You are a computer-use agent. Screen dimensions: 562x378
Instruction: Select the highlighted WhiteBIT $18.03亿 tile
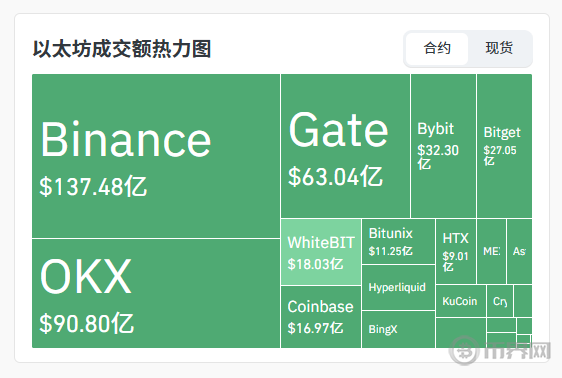tap(321, 252)
